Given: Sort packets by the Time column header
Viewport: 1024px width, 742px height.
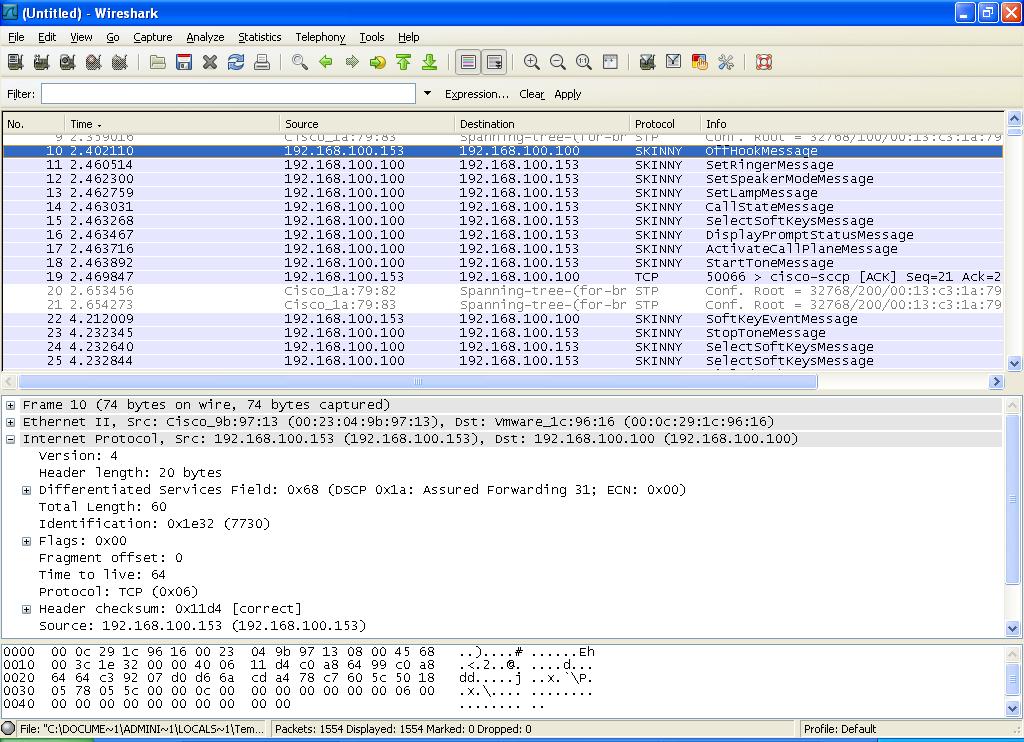Looking at the screenshot, I should (x=171, y=123).
